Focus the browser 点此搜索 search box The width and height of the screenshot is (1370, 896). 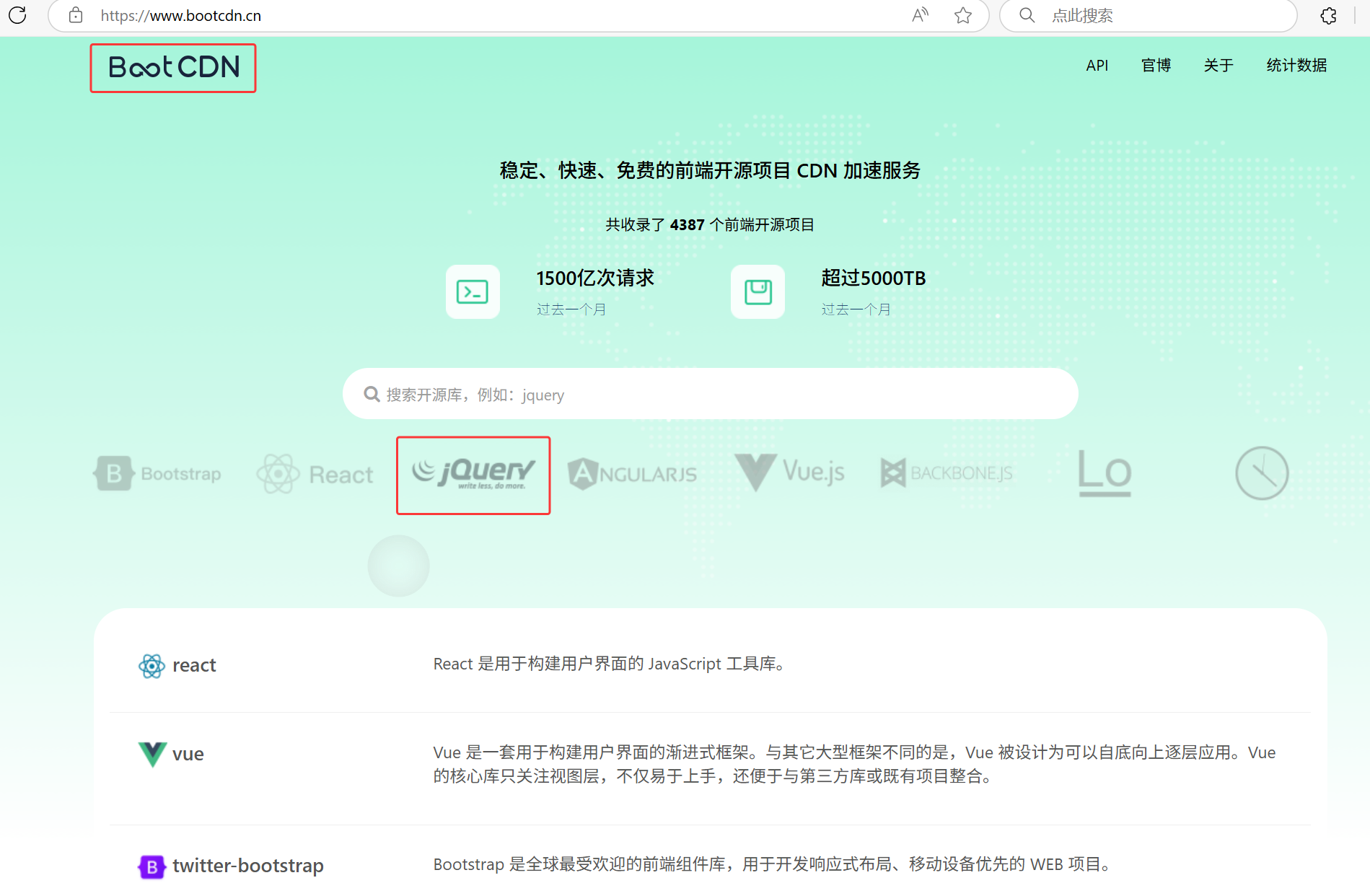(x=1148, y=15)
